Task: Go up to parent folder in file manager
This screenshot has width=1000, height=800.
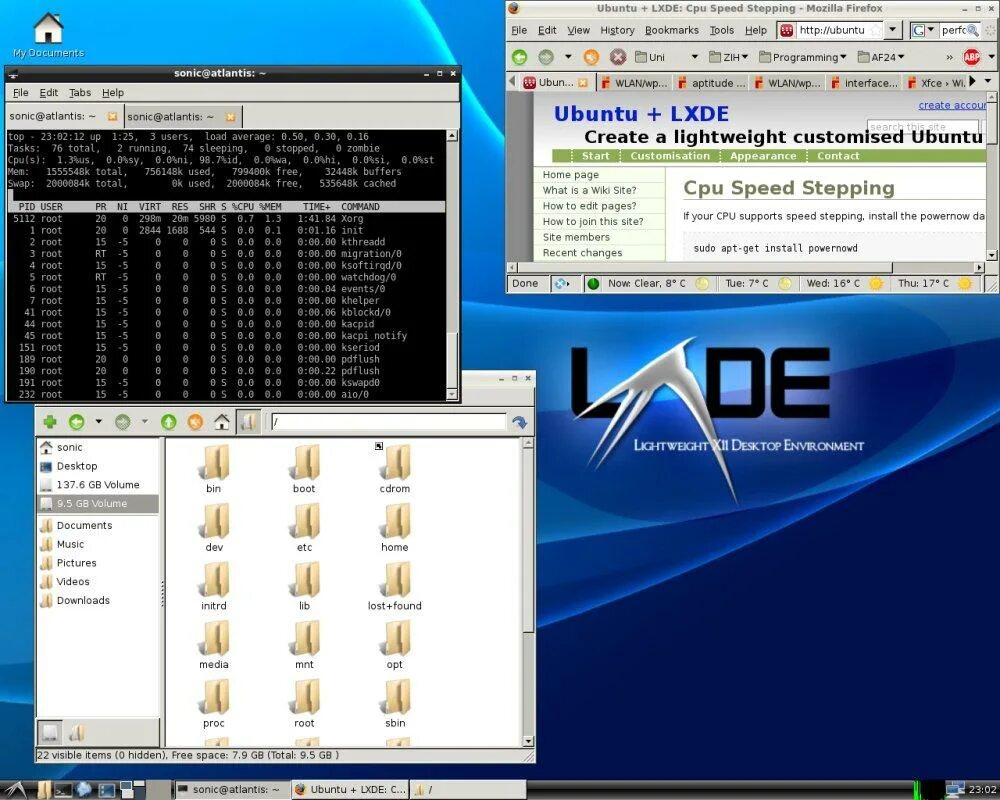Action: pos(168,422)
